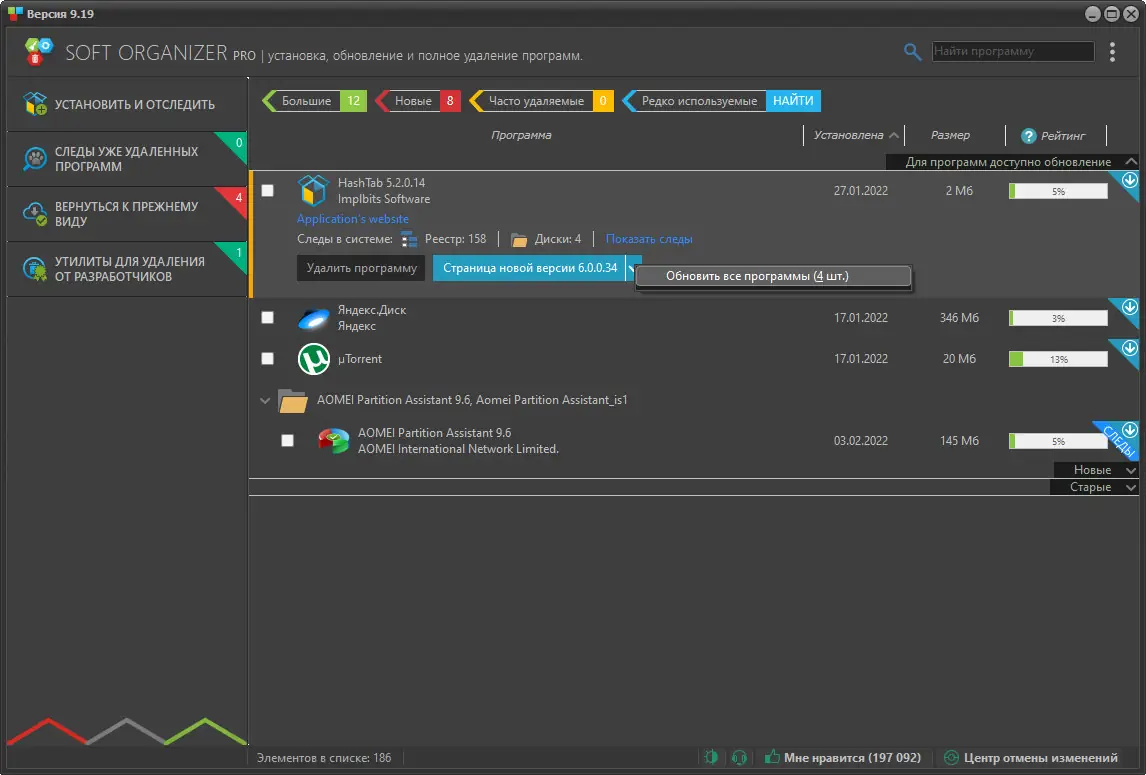Open 'Утилиты для удаления от разработчиков'
The image size is (1146, 775).
point(127,268)
